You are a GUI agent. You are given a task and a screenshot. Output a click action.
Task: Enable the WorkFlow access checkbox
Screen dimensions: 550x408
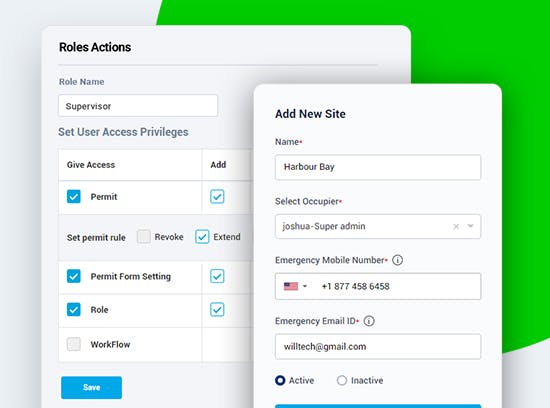74,344
